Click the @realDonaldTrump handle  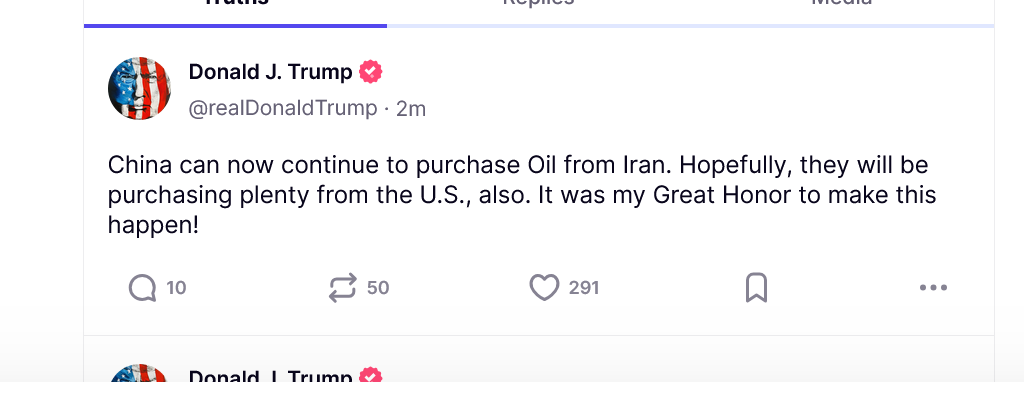[283, 108]
